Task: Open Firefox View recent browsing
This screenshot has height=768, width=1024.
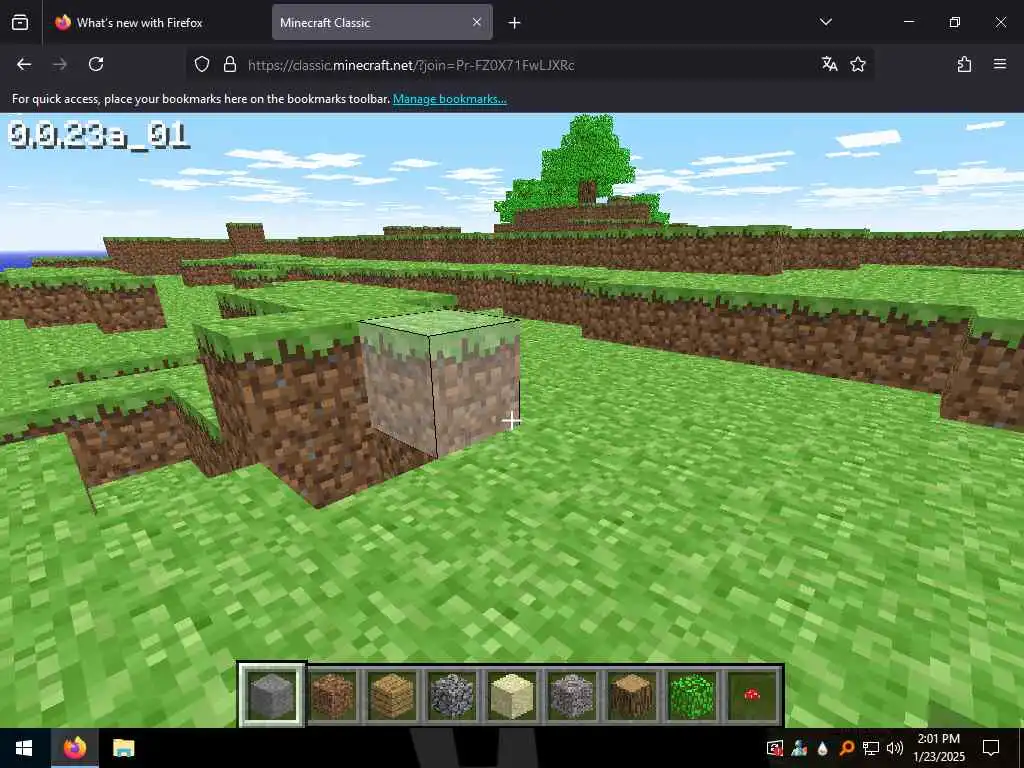Action: 20,22
